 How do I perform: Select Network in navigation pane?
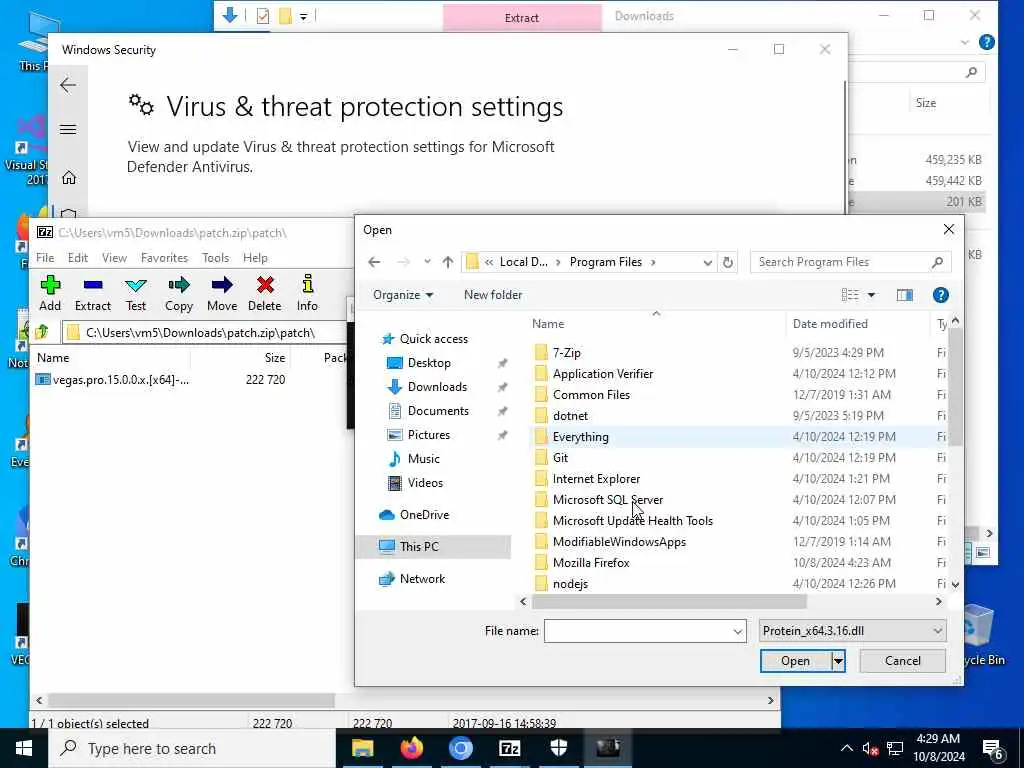(x=422, y=579)
